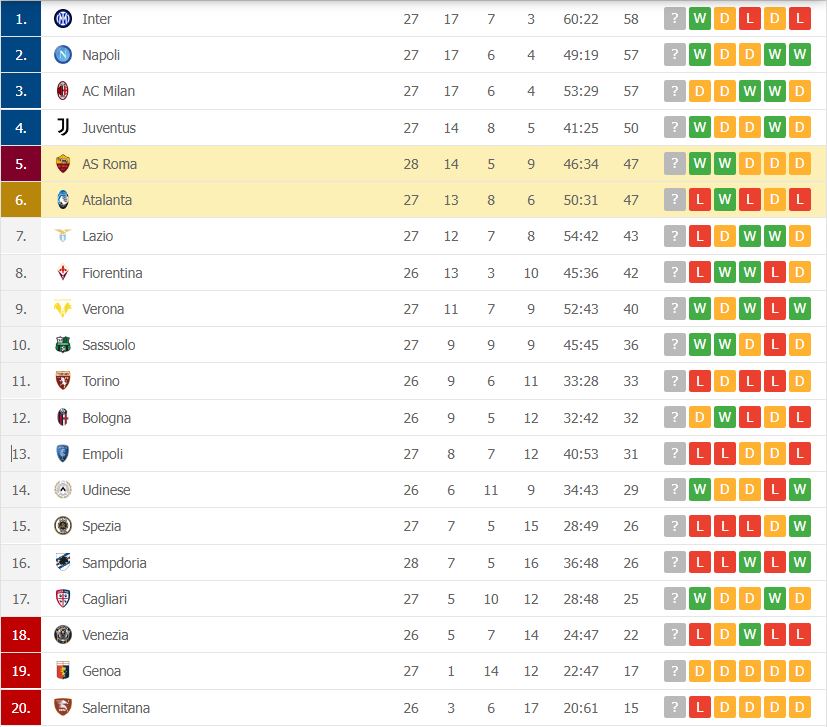Click the Juventus team logo
827x727 pixels.
[63, 127]
